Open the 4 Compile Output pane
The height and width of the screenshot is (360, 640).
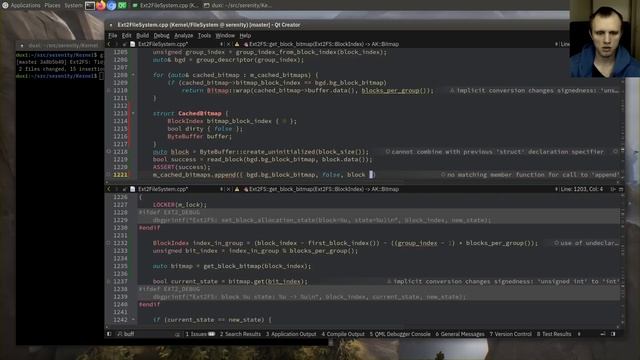coord(343,334)
